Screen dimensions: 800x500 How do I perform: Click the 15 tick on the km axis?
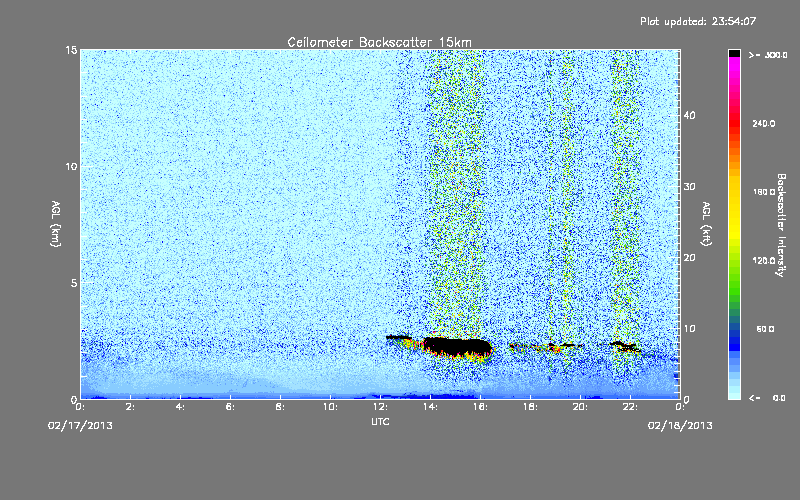71,50
